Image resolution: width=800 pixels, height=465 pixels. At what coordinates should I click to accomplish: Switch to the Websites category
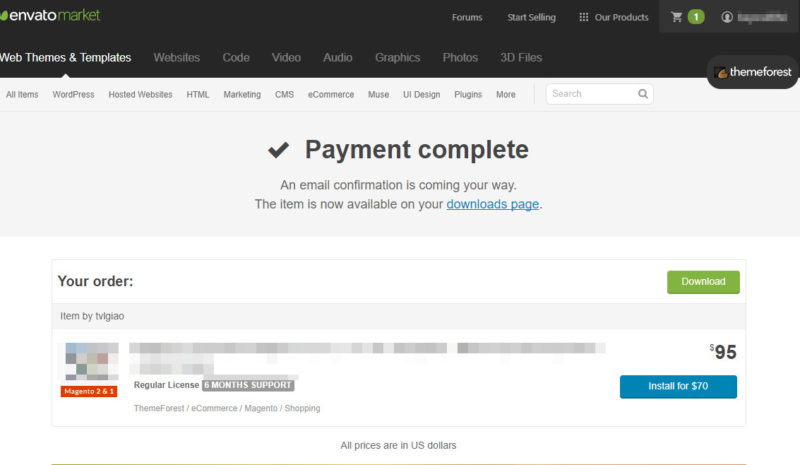(x=177, y=58)
